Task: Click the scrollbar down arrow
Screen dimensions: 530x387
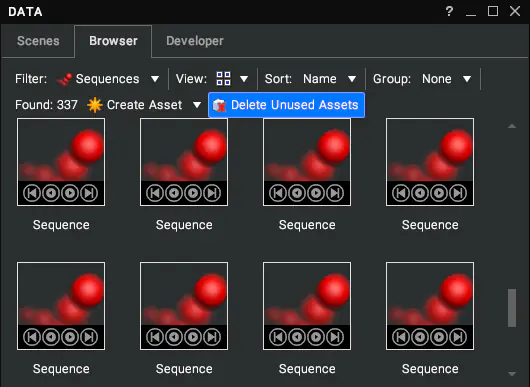Action: click(512, 374)
